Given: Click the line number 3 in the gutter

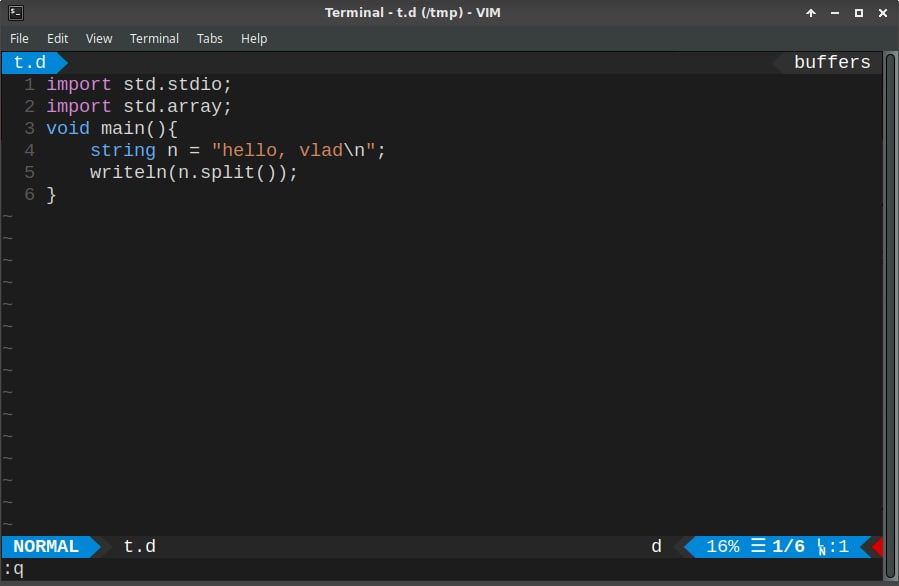Looking at the screenshot, I should (29, 128).
